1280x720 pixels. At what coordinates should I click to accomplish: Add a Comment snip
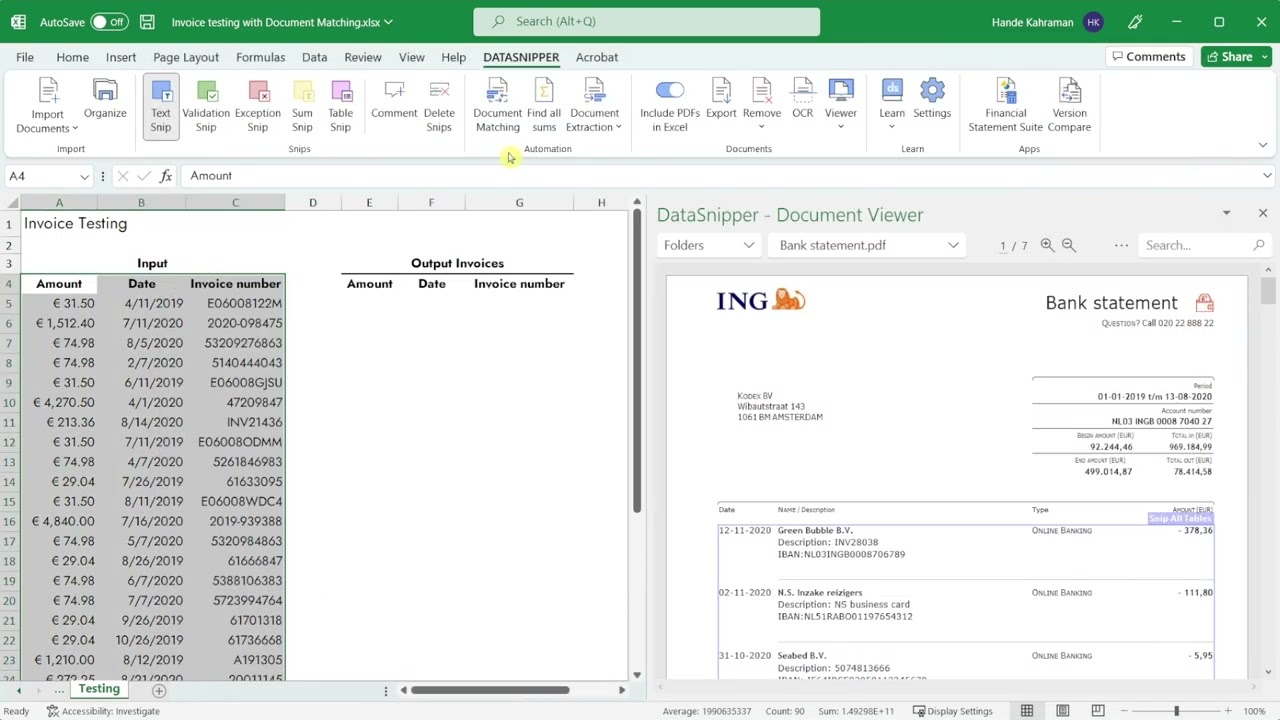pyautogui.click(x=394, y=100)
